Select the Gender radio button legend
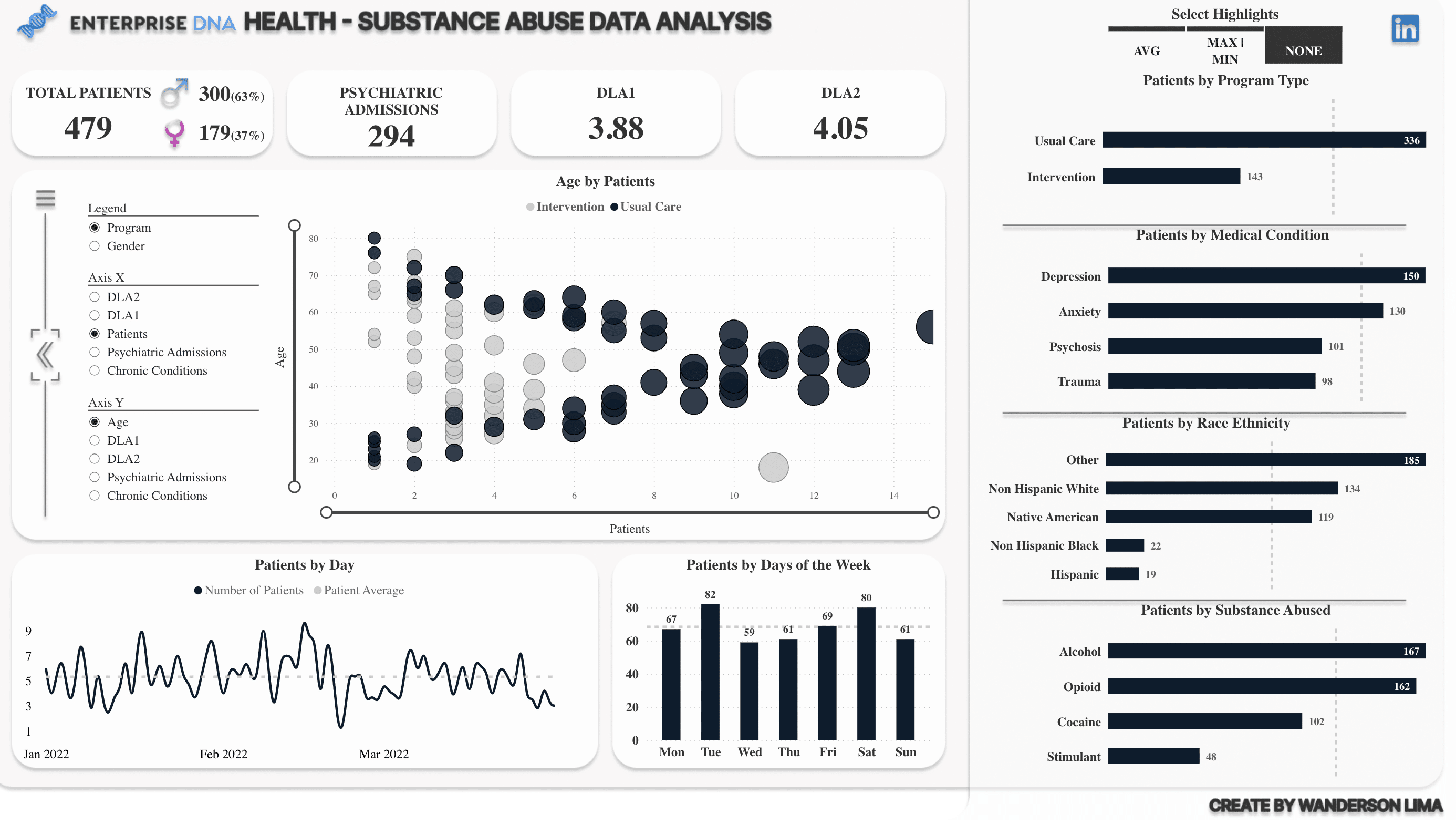Screen dimensions: 1456x825 [x=94, y=245]
